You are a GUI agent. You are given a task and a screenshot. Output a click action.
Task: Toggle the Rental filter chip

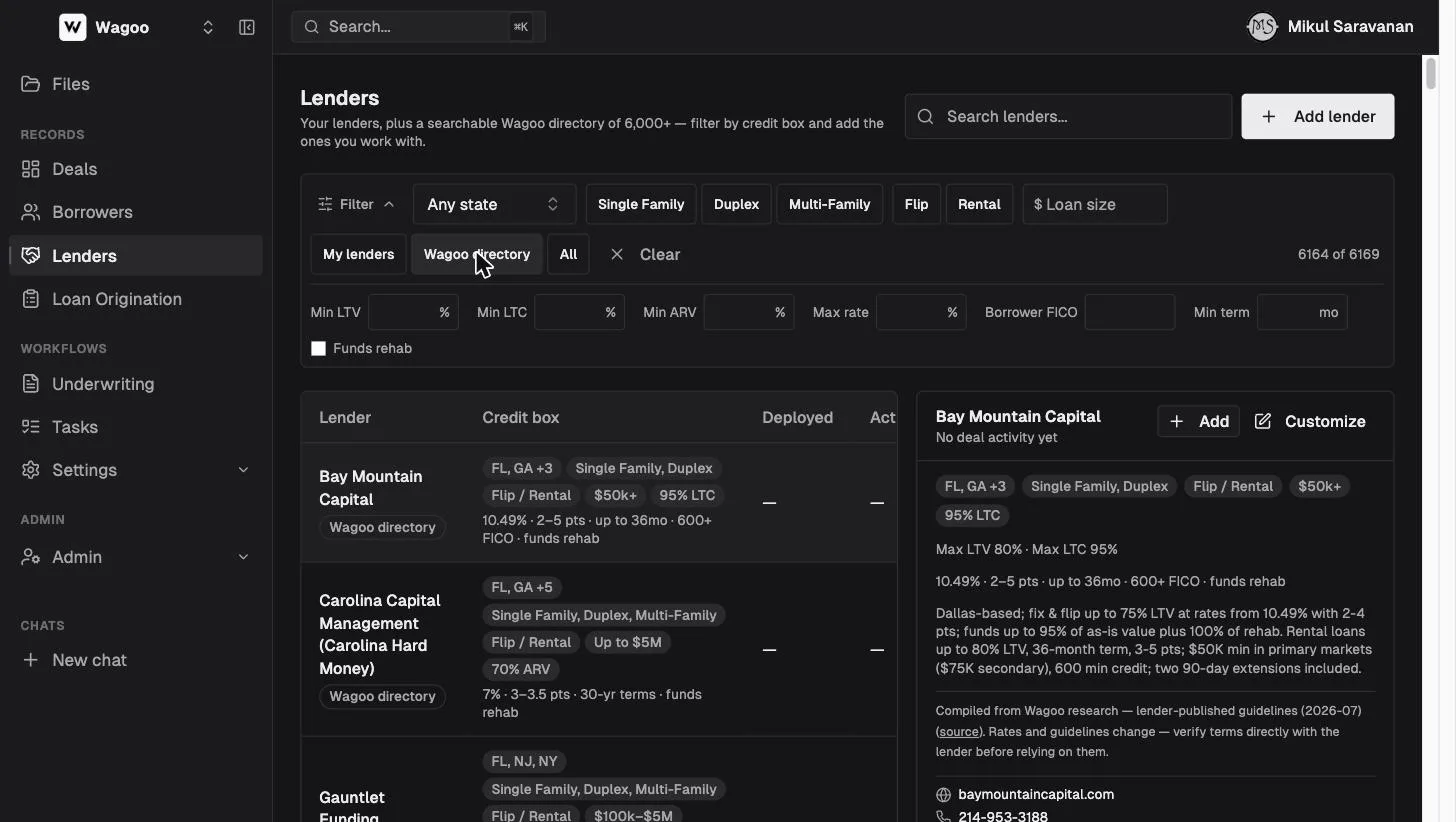coord(979,204)
